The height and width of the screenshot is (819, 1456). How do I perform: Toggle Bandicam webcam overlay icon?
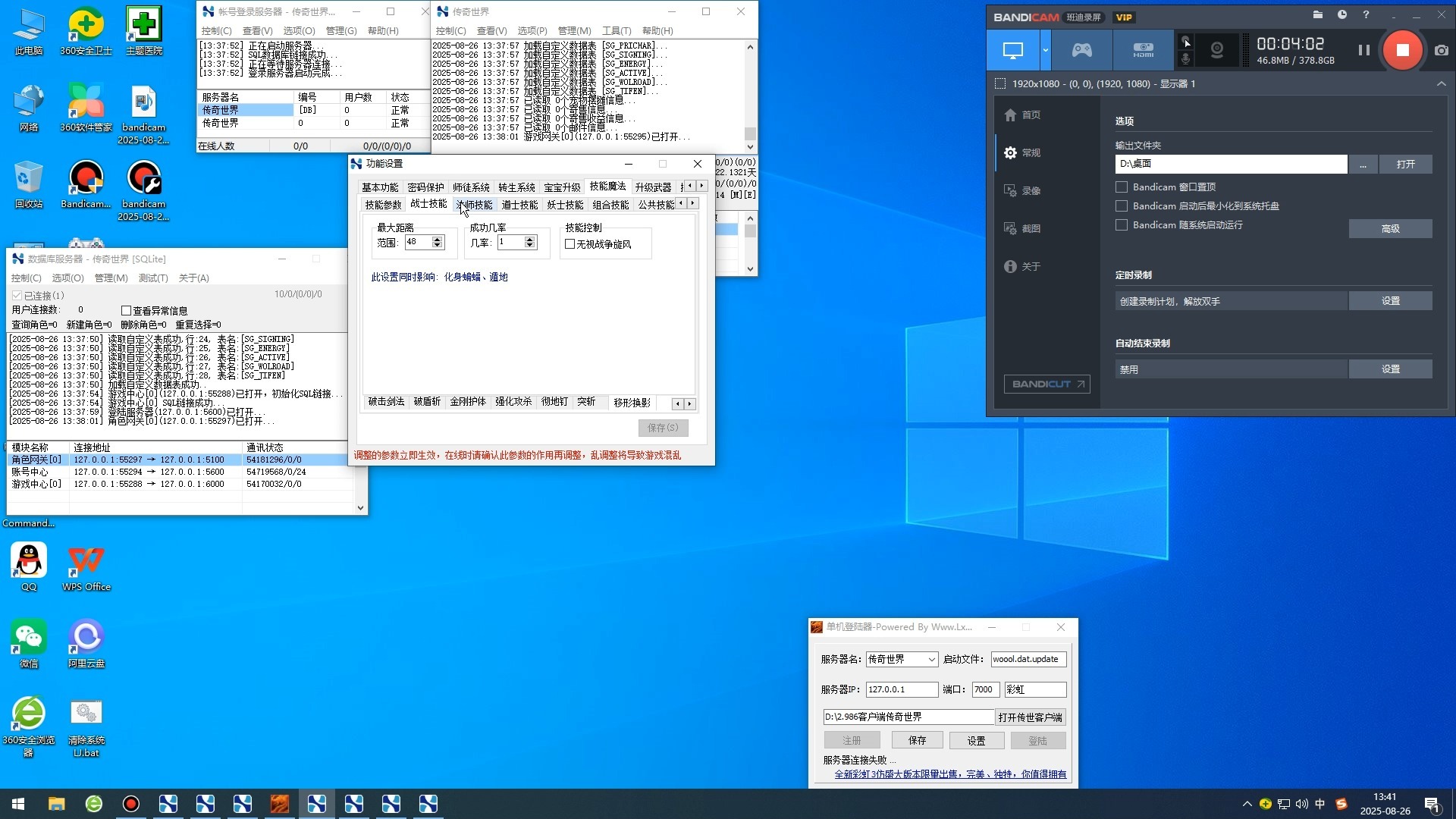pos(1217,50)
